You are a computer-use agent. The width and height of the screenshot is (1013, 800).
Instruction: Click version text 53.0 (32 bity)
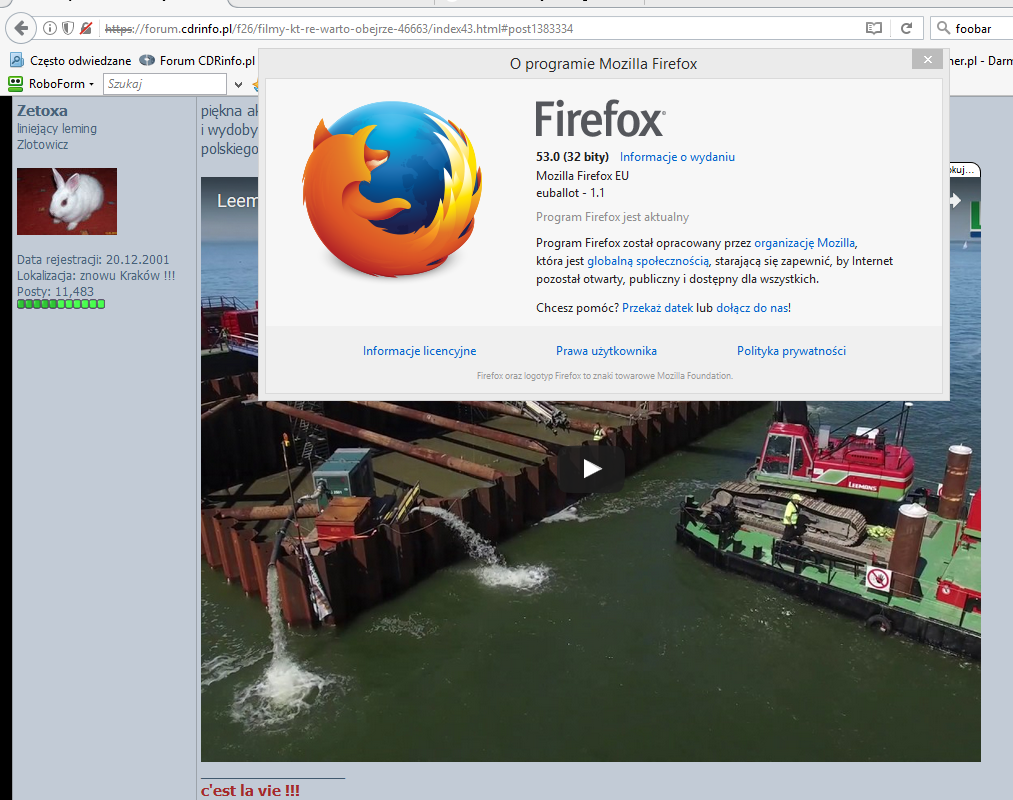coord(572,156)
